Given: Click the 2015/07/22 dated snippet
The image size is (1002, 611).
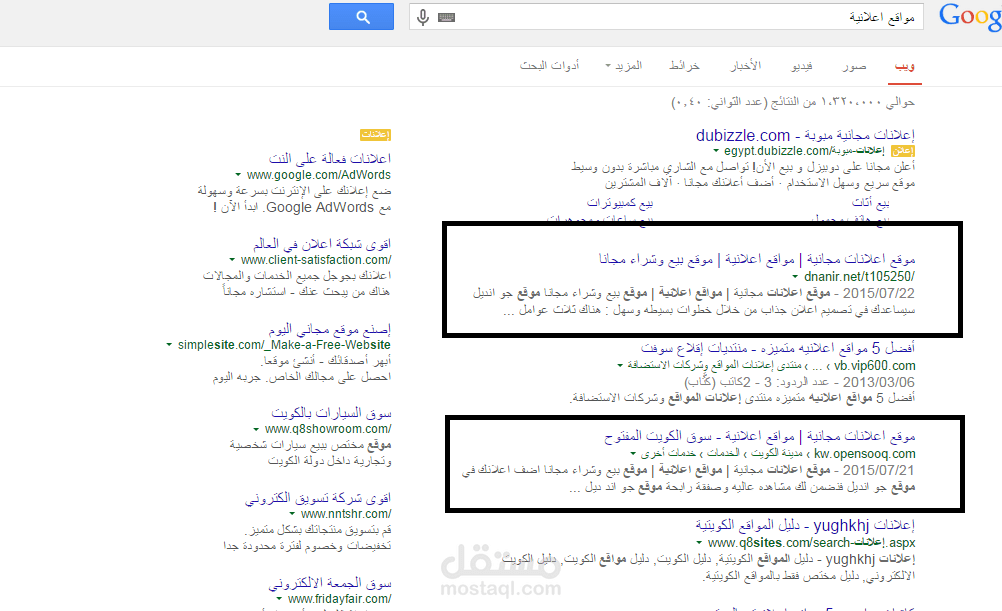Looking at the screenshot, I should [x=693, y=302].
